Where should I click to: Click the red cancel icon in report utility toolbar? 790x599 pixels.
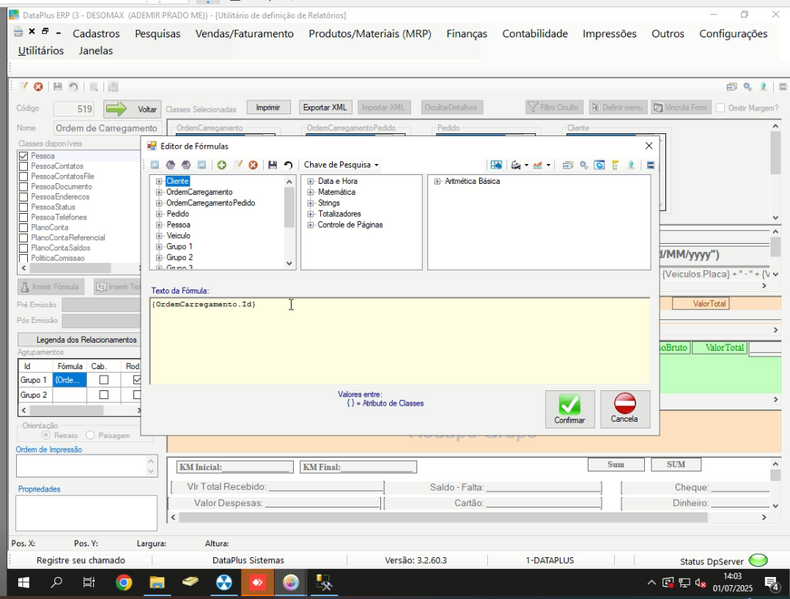point(38,87)
